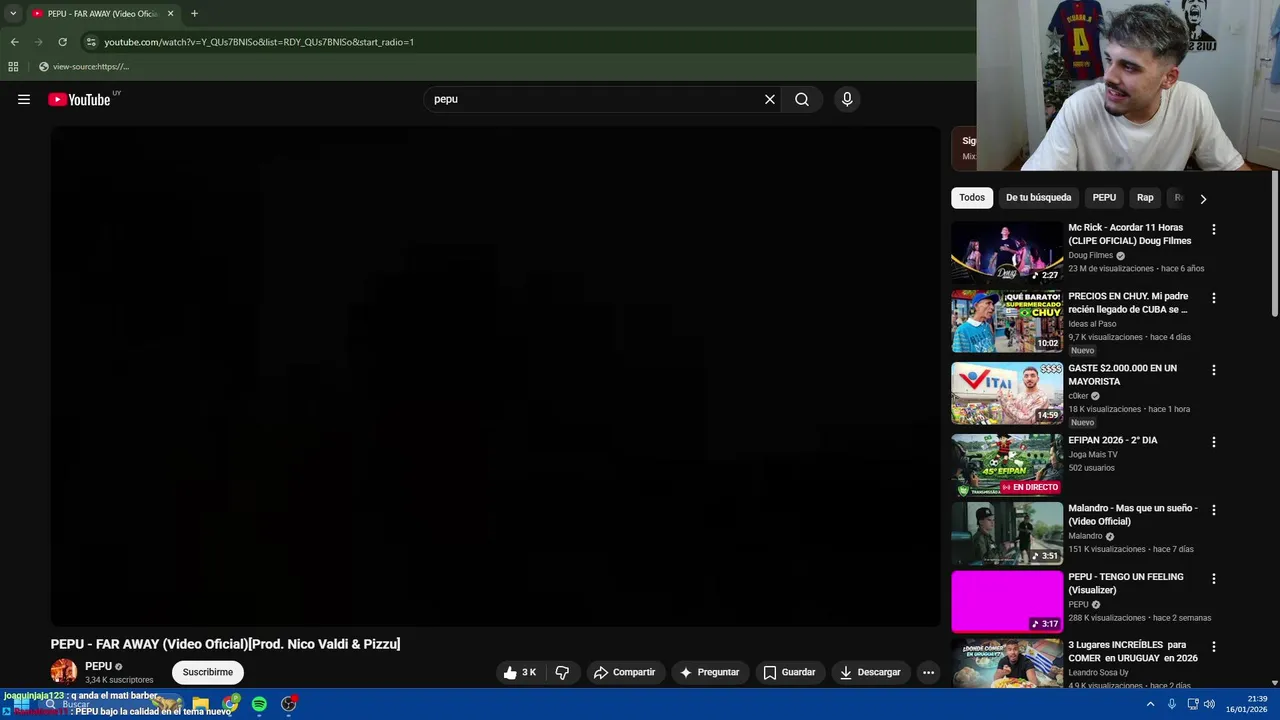Open a new browser tab

194,14
